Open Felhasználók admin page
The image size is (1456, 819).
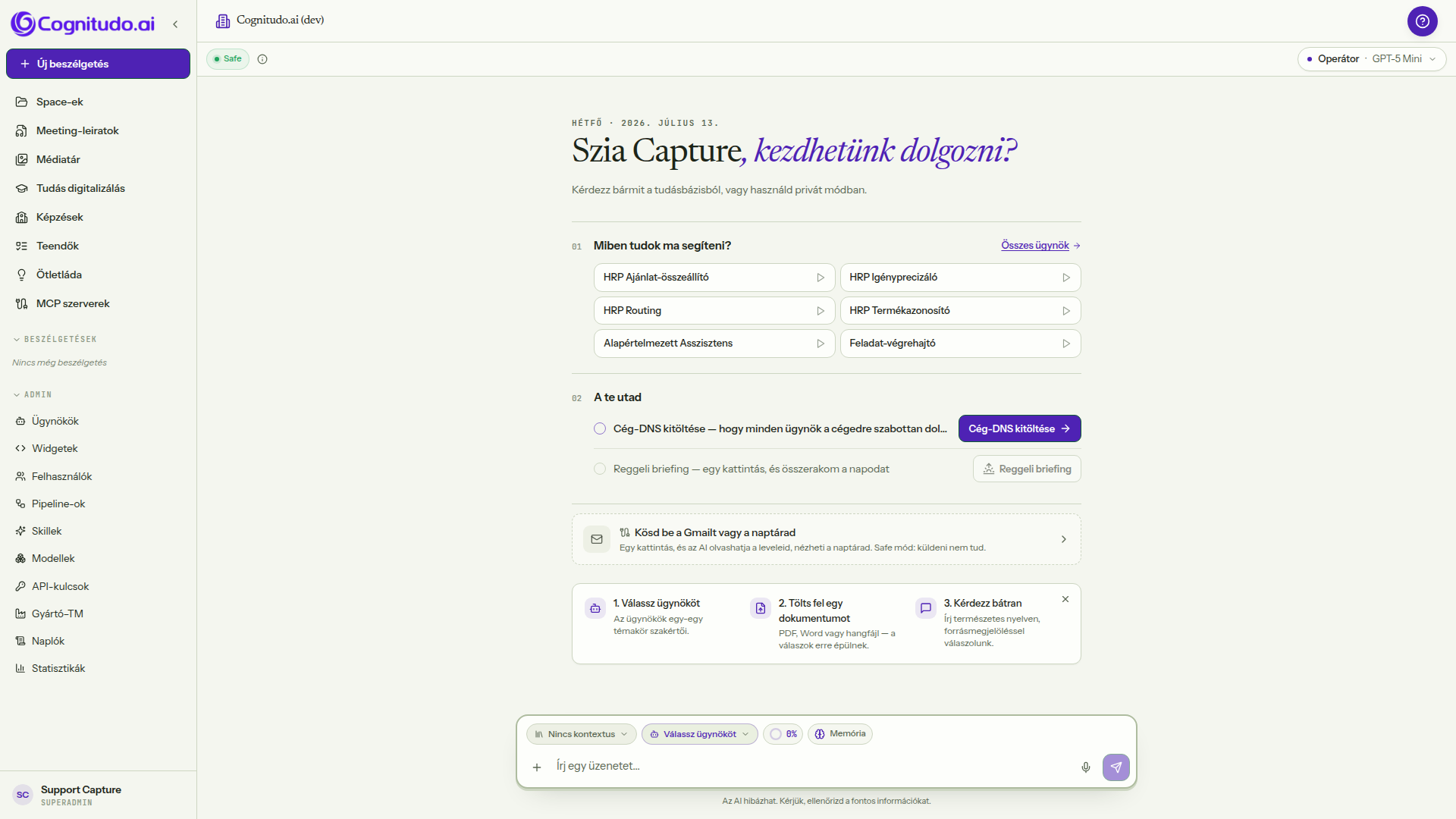(98, 476)
